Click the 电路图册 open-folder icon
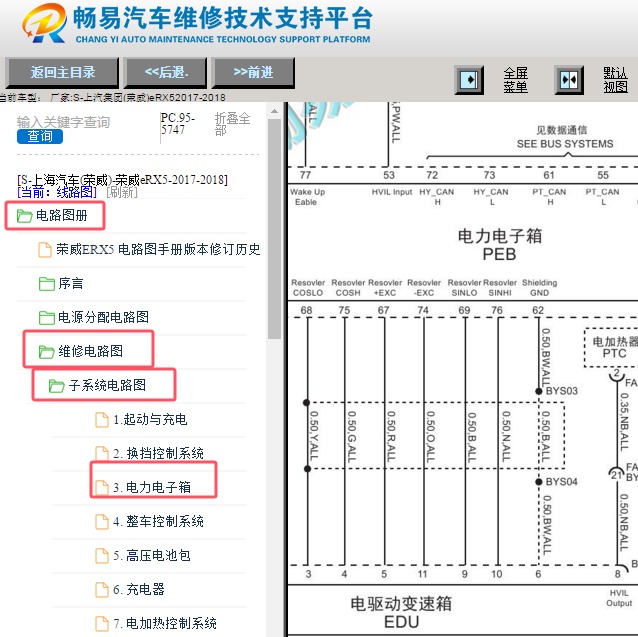The height and width of the screenshot is (637, 638). coord(24,216)
